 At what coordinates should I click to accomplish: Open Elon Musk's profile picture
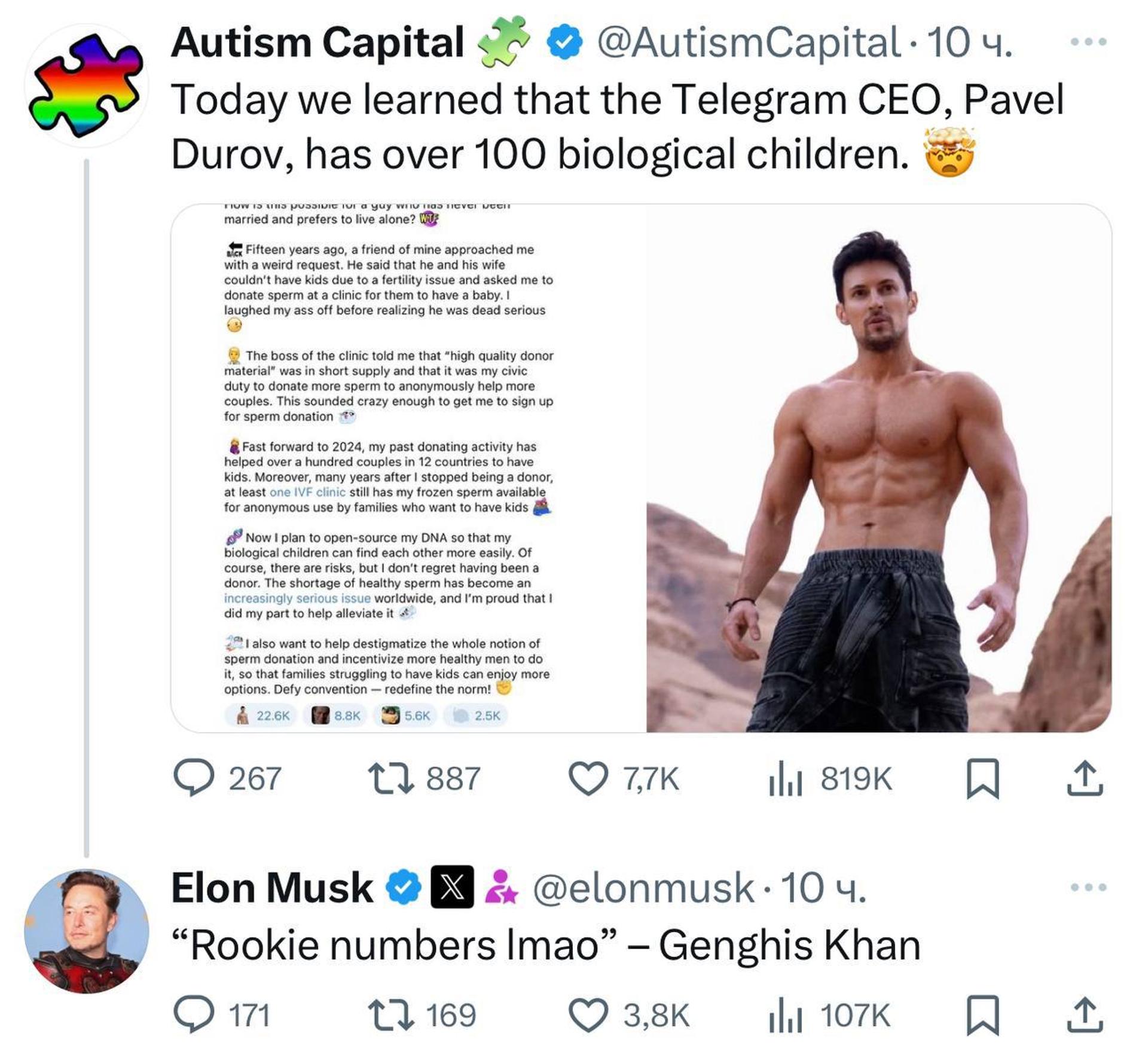[87, 931]
